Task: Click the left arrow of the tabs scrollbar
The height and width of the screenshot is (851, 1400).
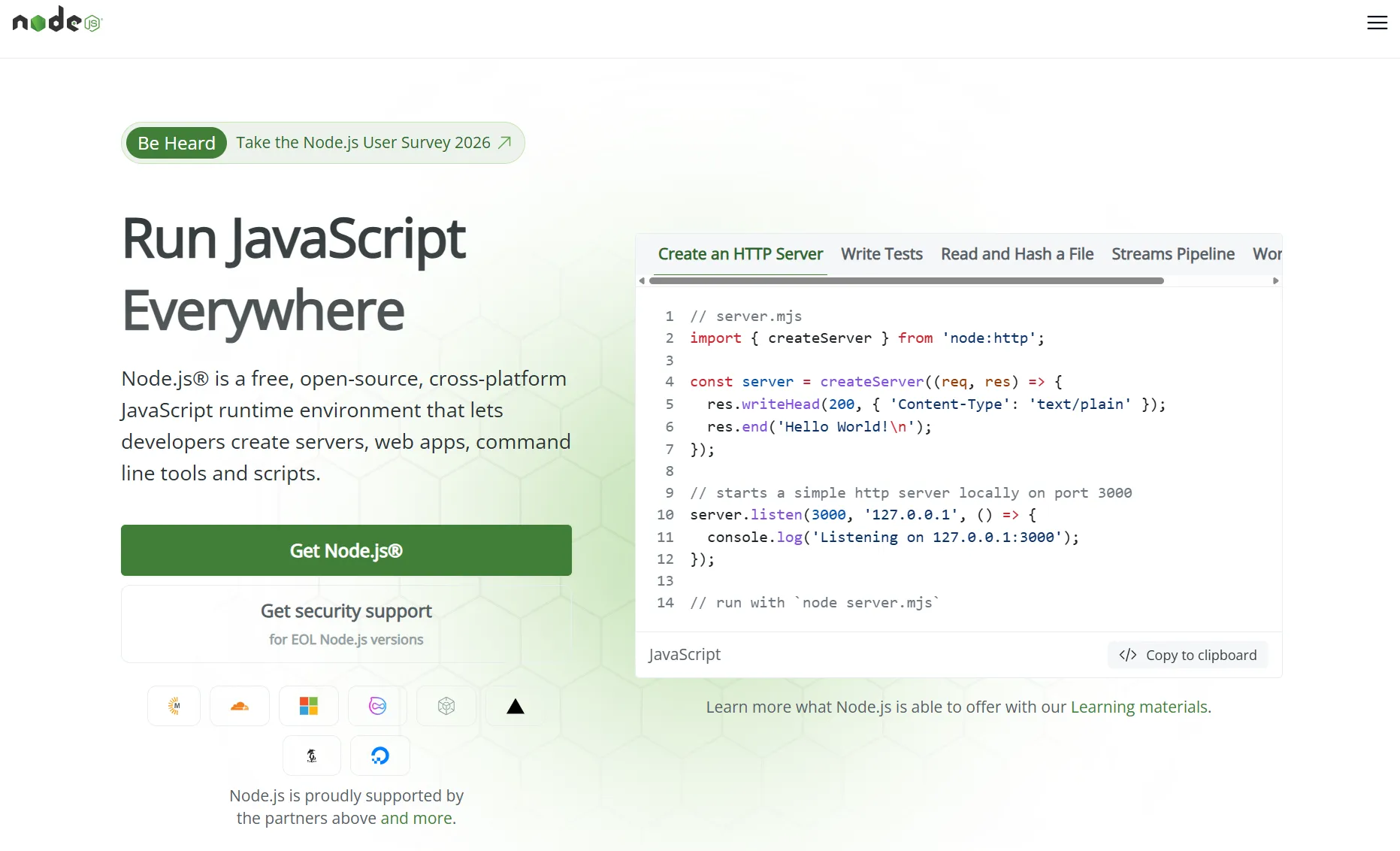Action: click(x=642, y=280)
